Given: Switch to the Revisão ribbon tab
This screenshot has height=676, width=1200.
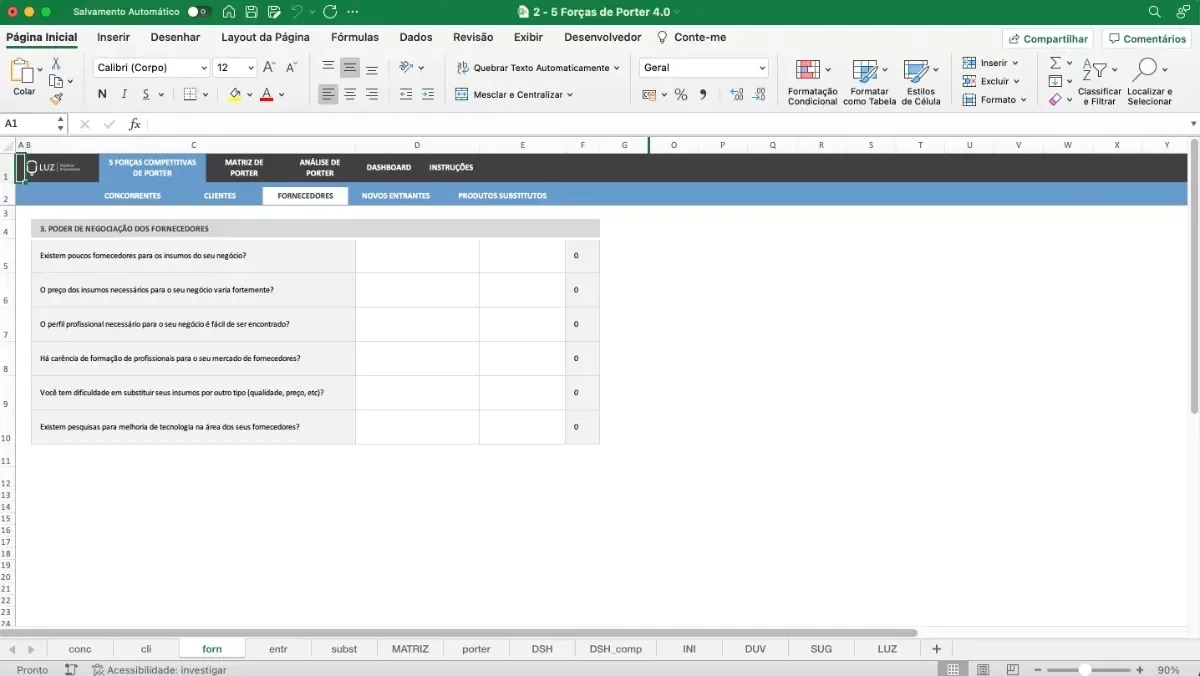Looking at the screenshot, I should (x=473, y=37).
